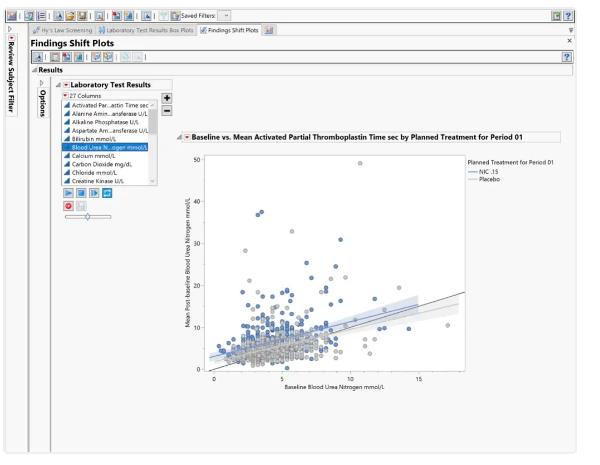The height and width of the screenshot is (465, 600).
Task: Open the red triangle menu of the Baseline vs. Mean plot
Action: (187, 137)
